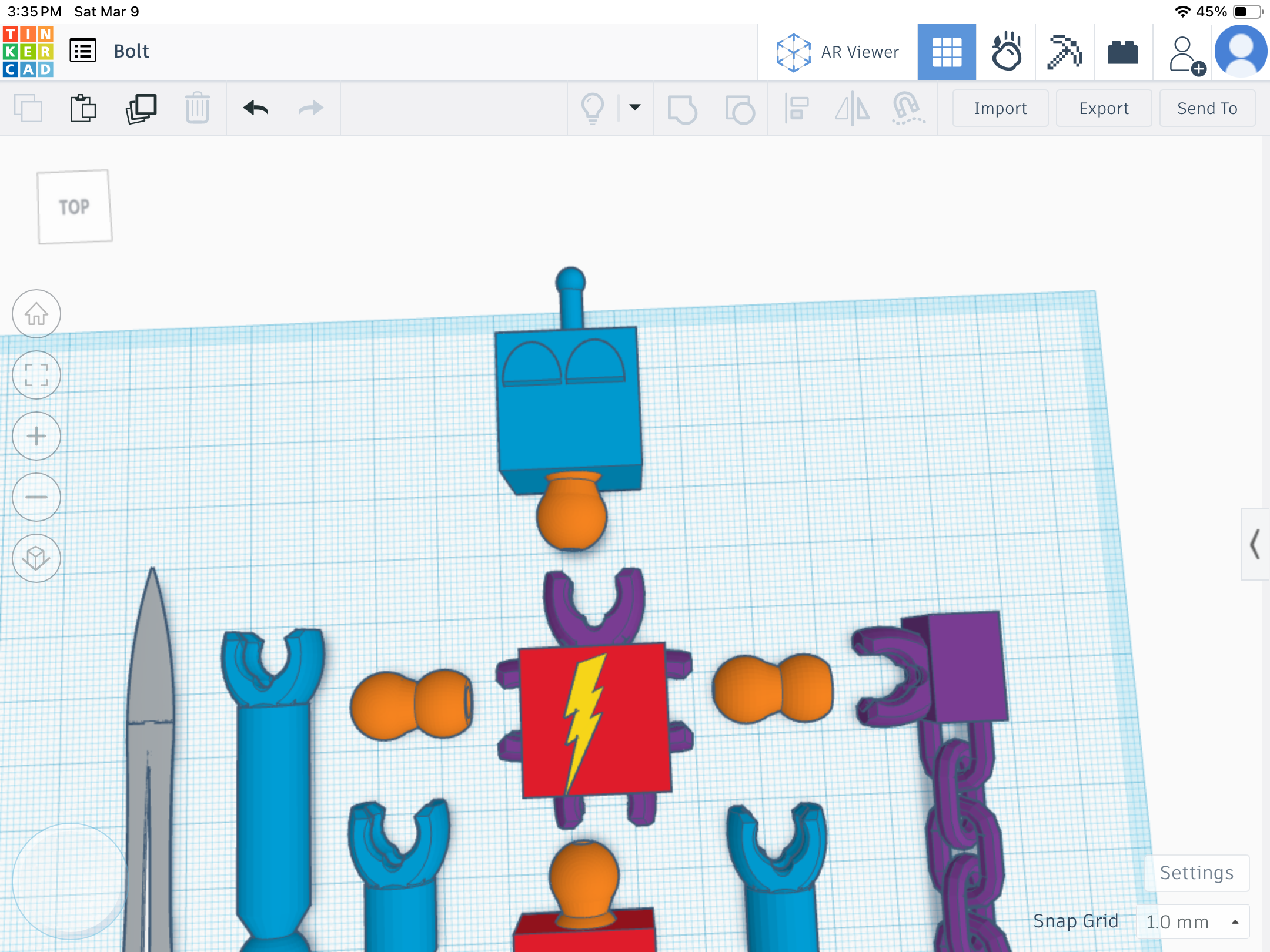
Task: Click the TOP view cube
Action: (x=75, y=207)
